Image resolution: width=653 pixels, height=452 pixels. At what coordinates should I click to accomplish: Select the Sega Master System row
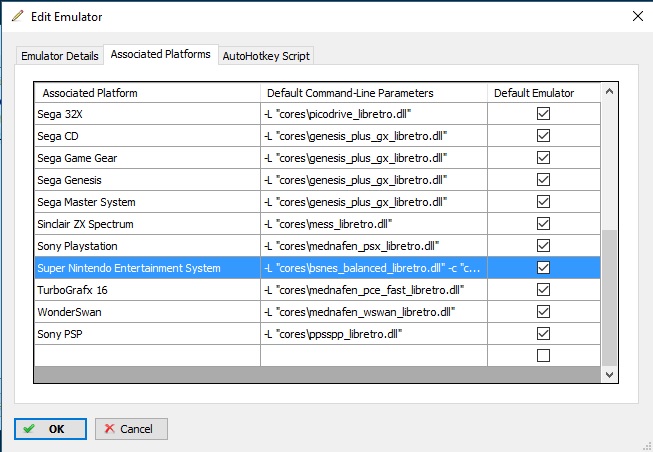click(x=147, y=202)
